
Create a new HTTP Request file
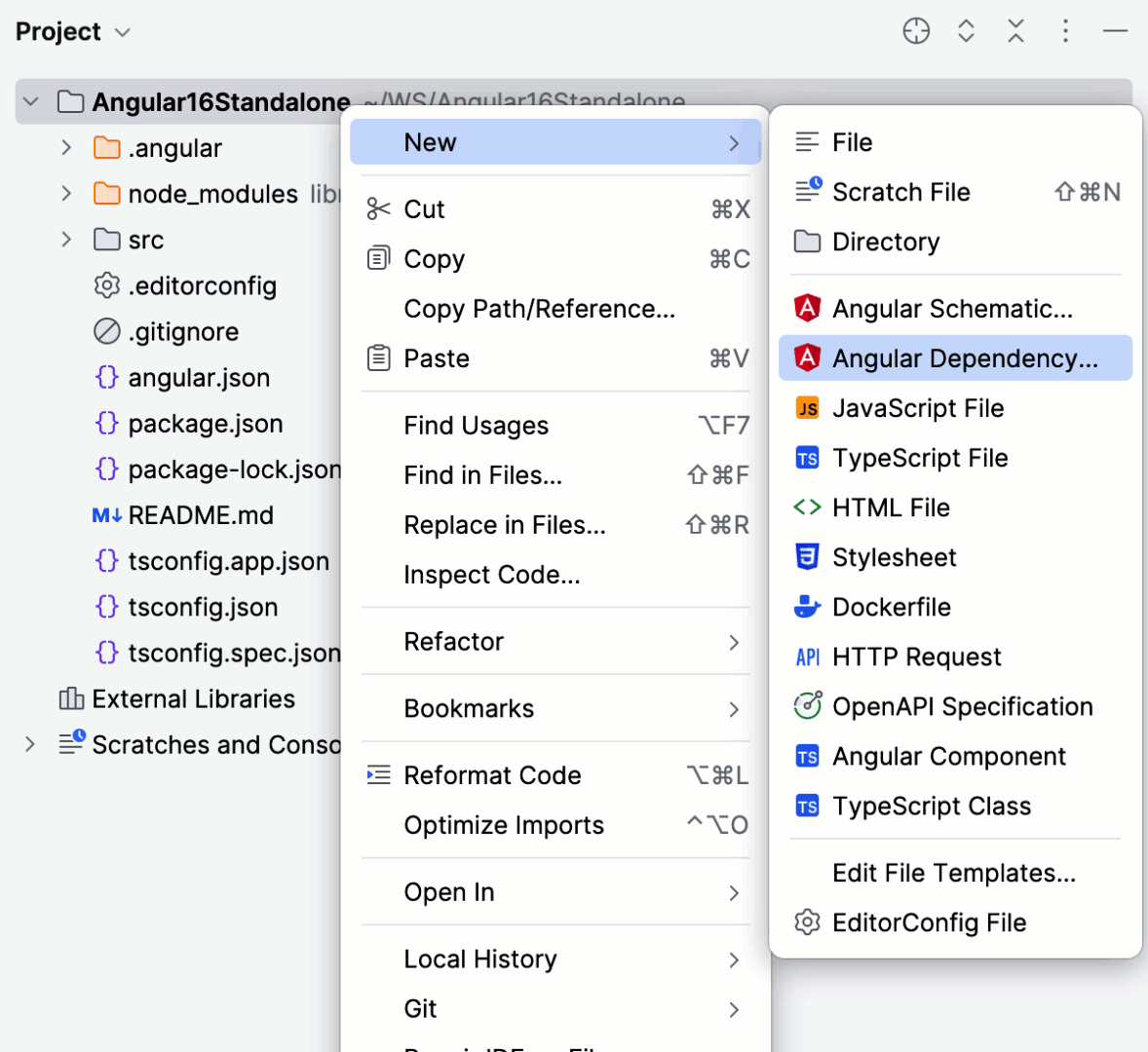tap(916, 657)
